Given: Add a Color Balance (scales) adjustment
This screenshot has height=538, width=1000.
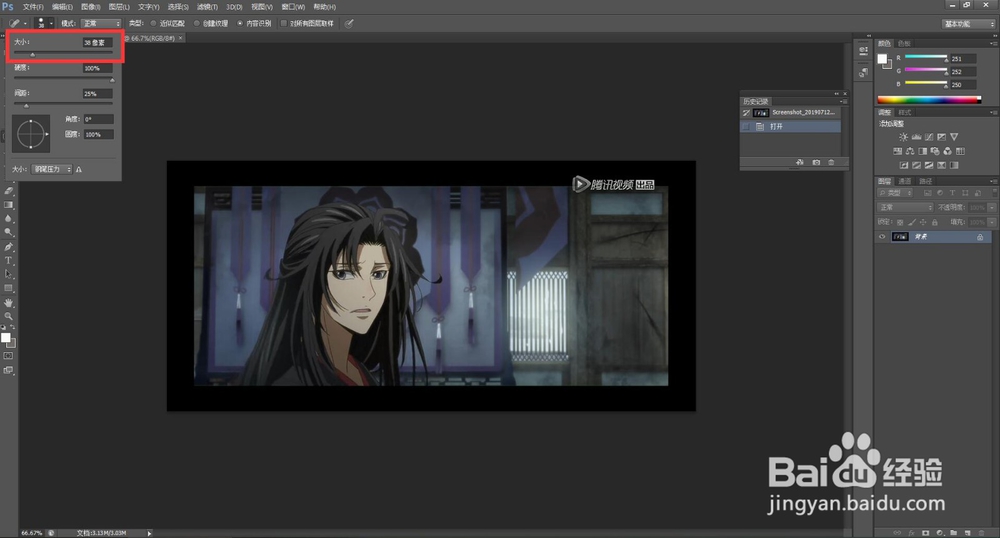Looking at the screenshot, I should click(910, 151).
